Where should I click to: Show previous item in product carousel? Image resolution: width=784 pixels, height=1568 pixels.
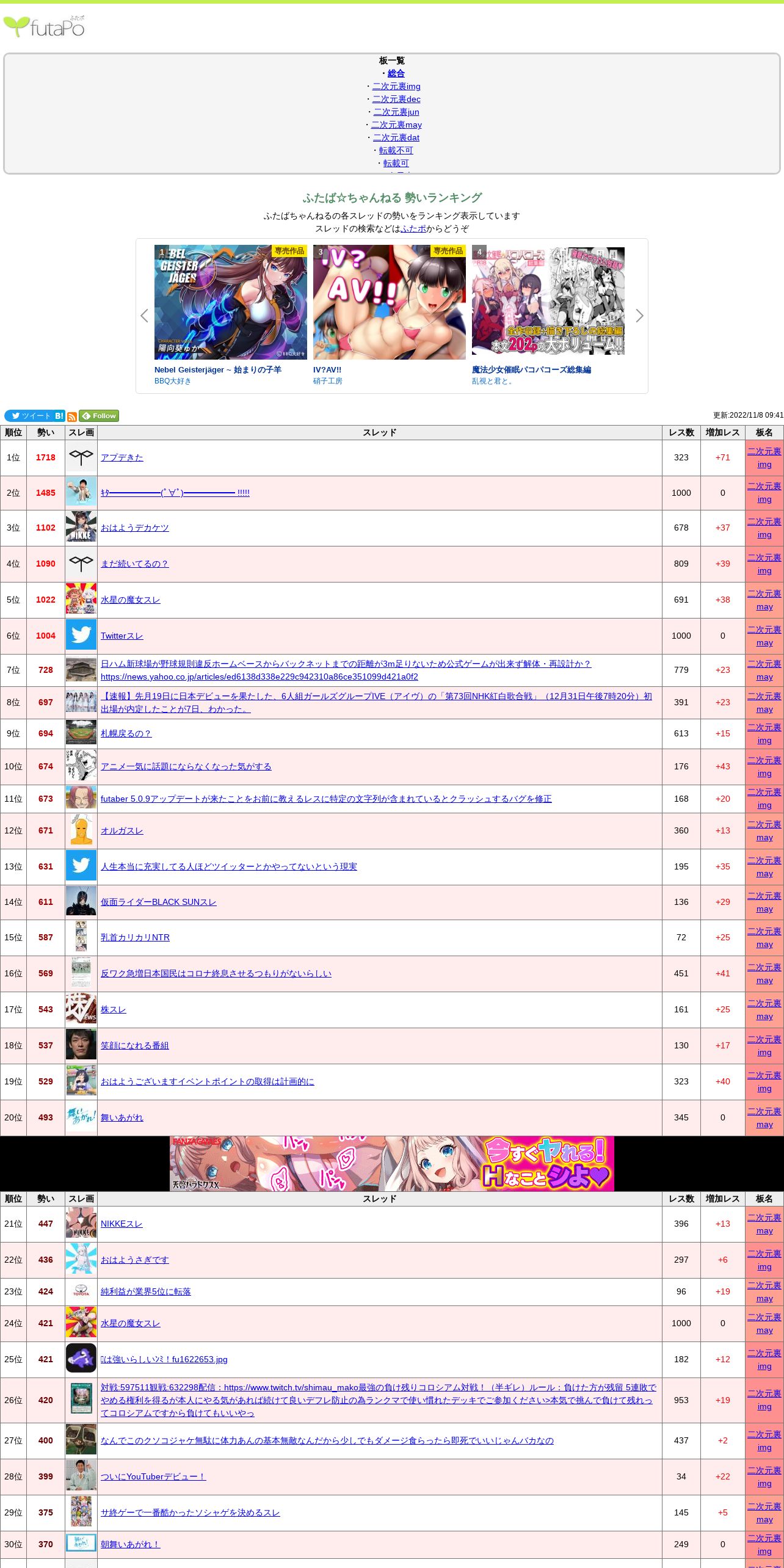click(144, 316)
